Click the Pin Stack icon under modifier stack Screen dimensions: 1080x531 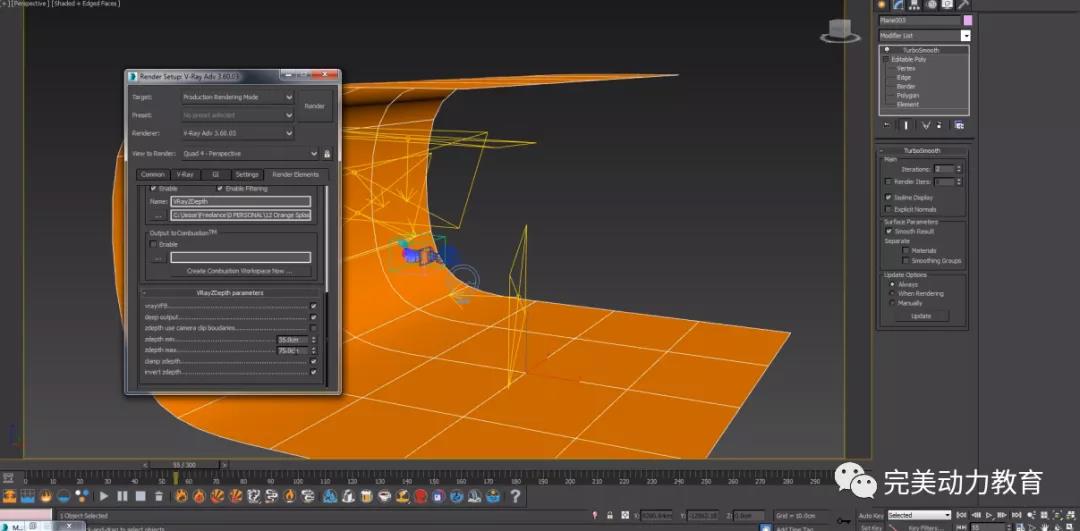(x=885, y=125)
